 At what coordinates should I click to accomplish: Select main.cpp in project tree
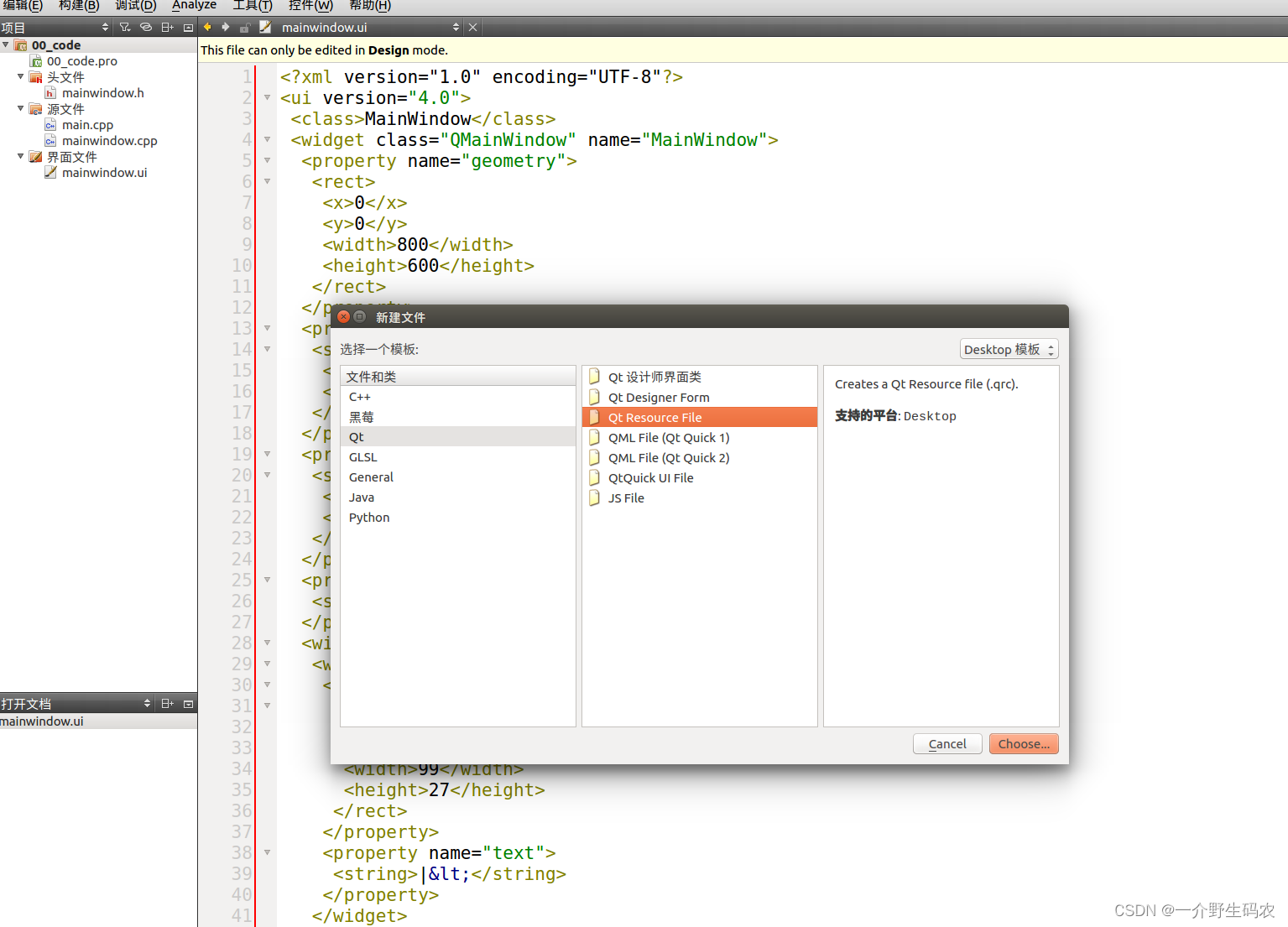click(87, 124)
